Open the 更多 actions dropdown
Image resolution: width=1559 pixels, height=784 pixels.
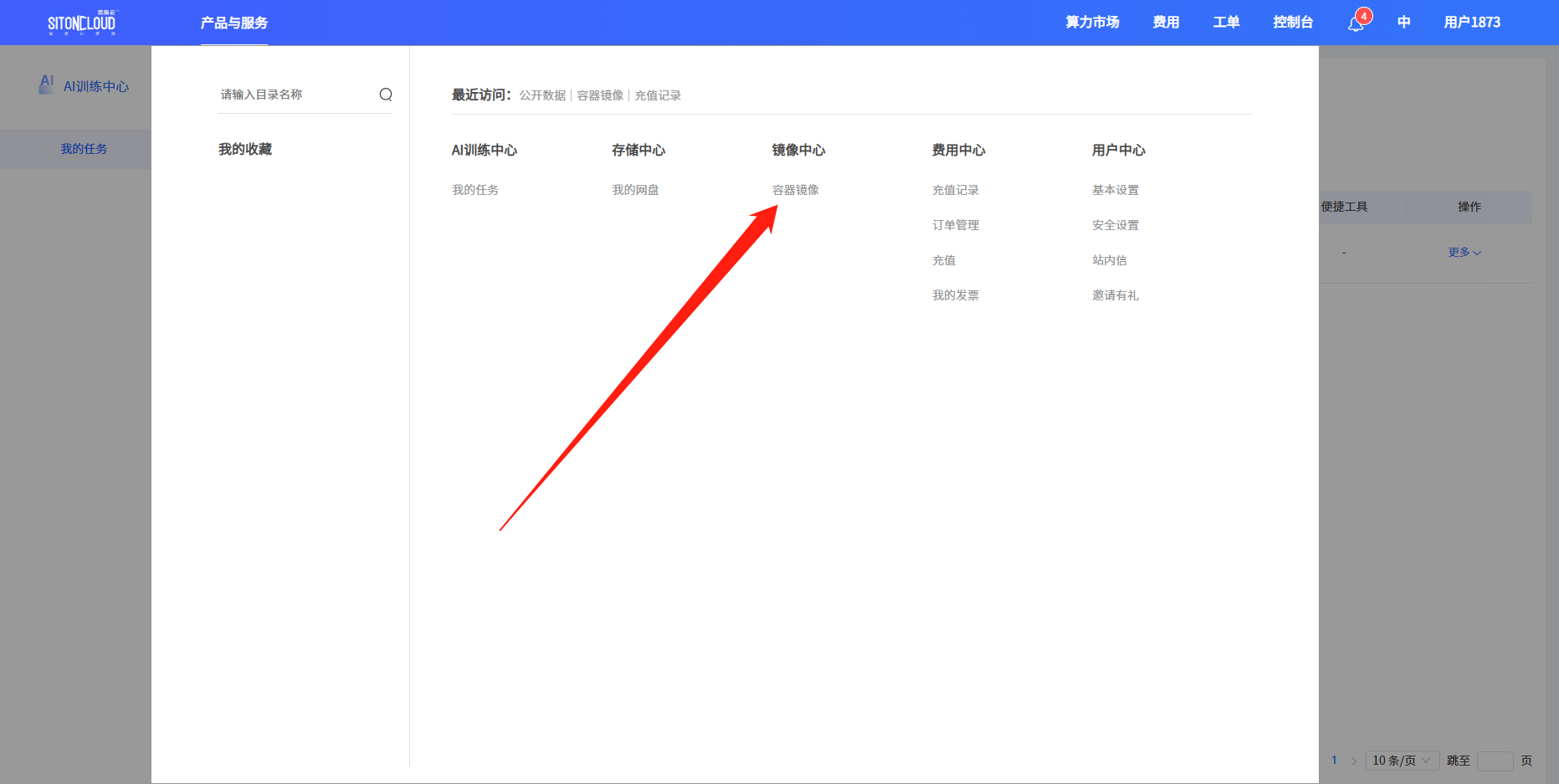pos(1463,252)
